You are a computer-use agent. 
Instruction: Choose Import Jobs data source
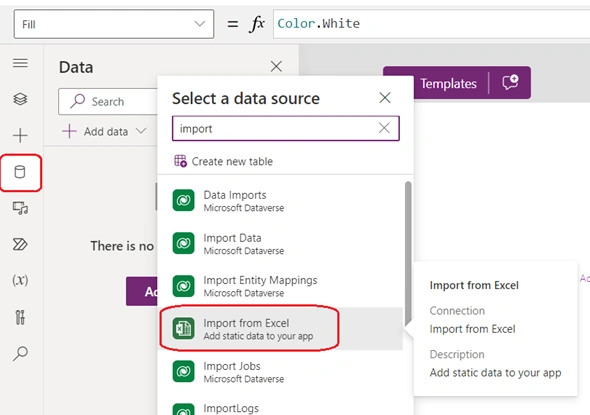[280, 371]
